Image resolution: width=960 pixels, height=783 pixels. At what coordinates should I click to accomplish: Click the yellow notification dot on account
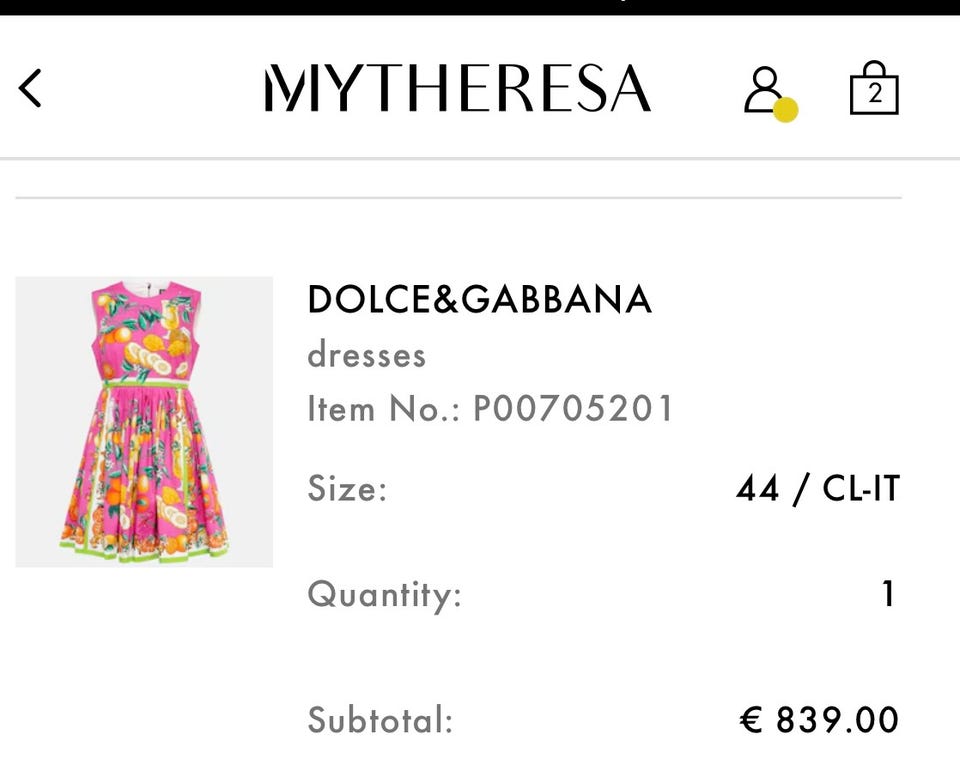pos(786,110)
